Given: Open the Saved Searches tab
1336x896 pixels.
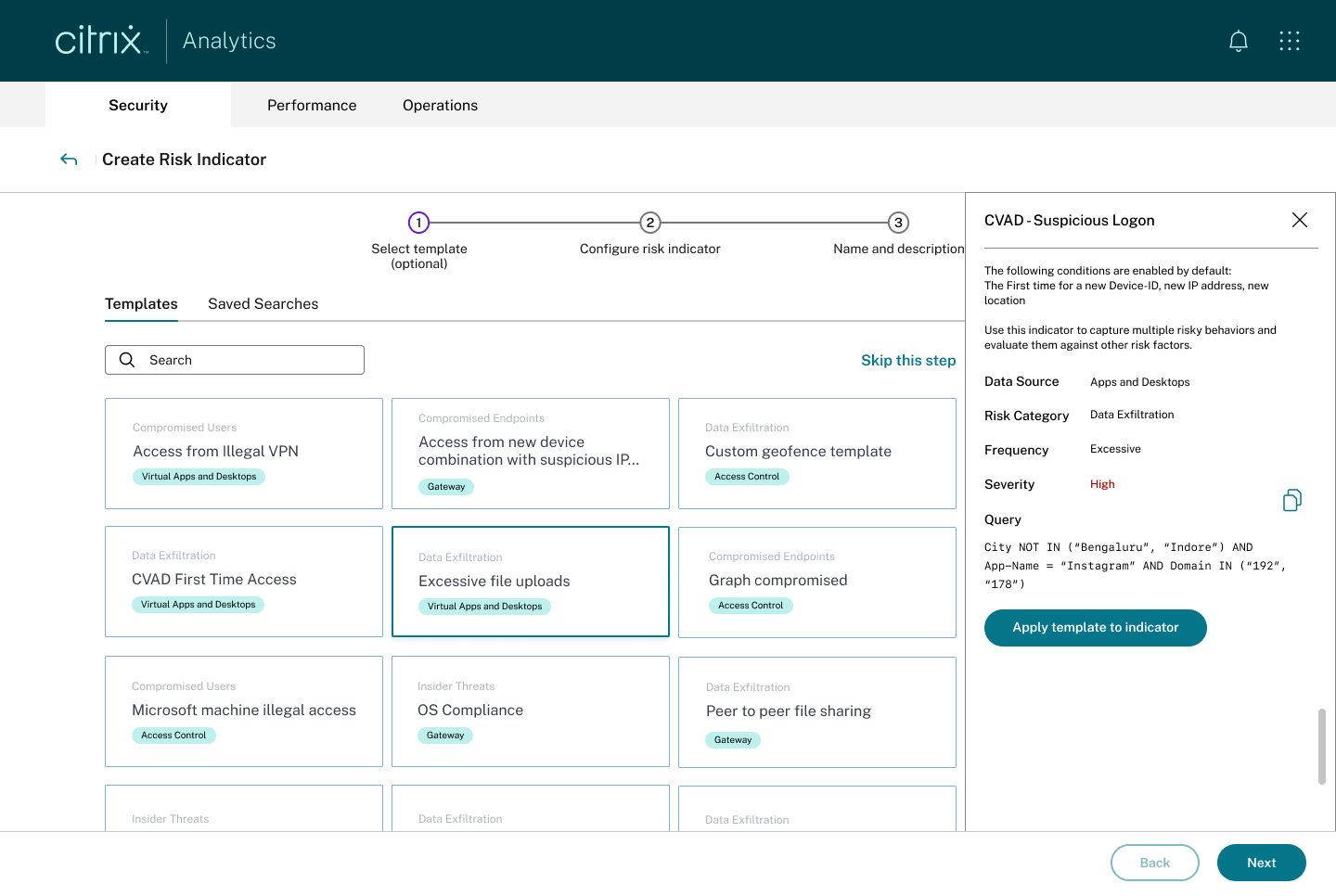Looking at the screenshot, I should [x=263, y=304].
